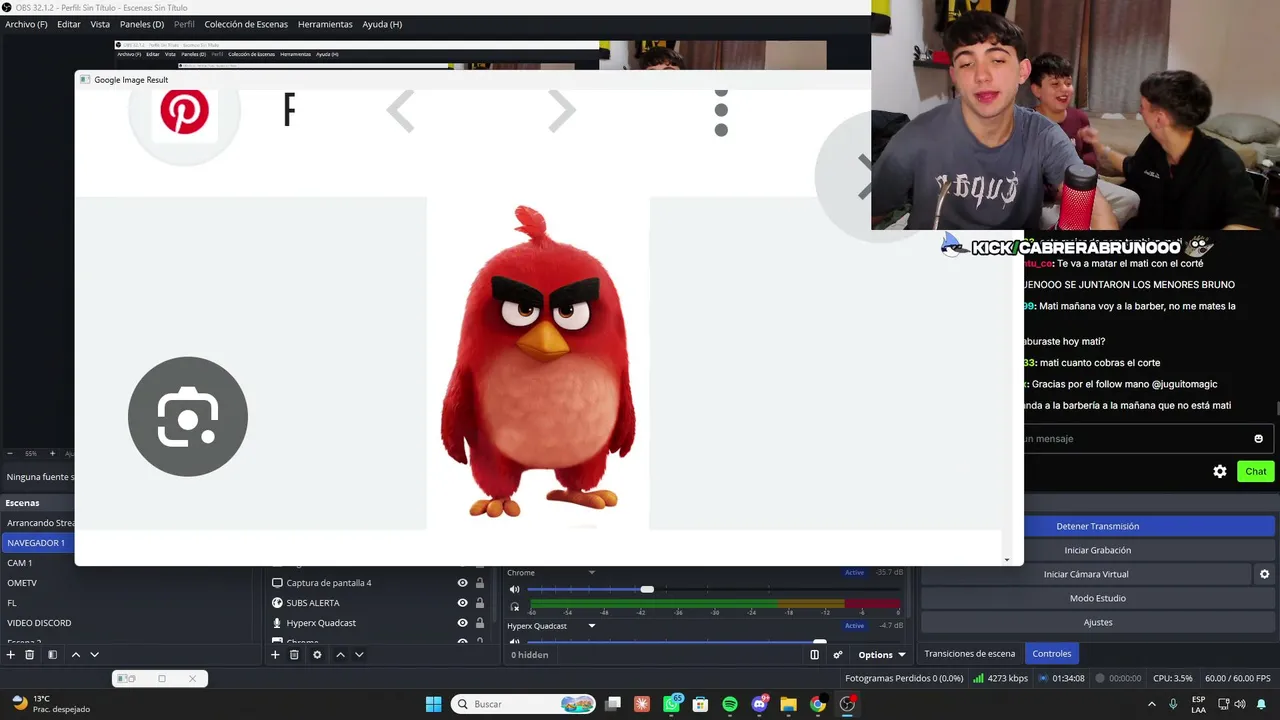The height and width of the screenshot is (720, 1280).
Task: Click the Windows Start button
Action: pyautogui.click(x=433, y=704)
